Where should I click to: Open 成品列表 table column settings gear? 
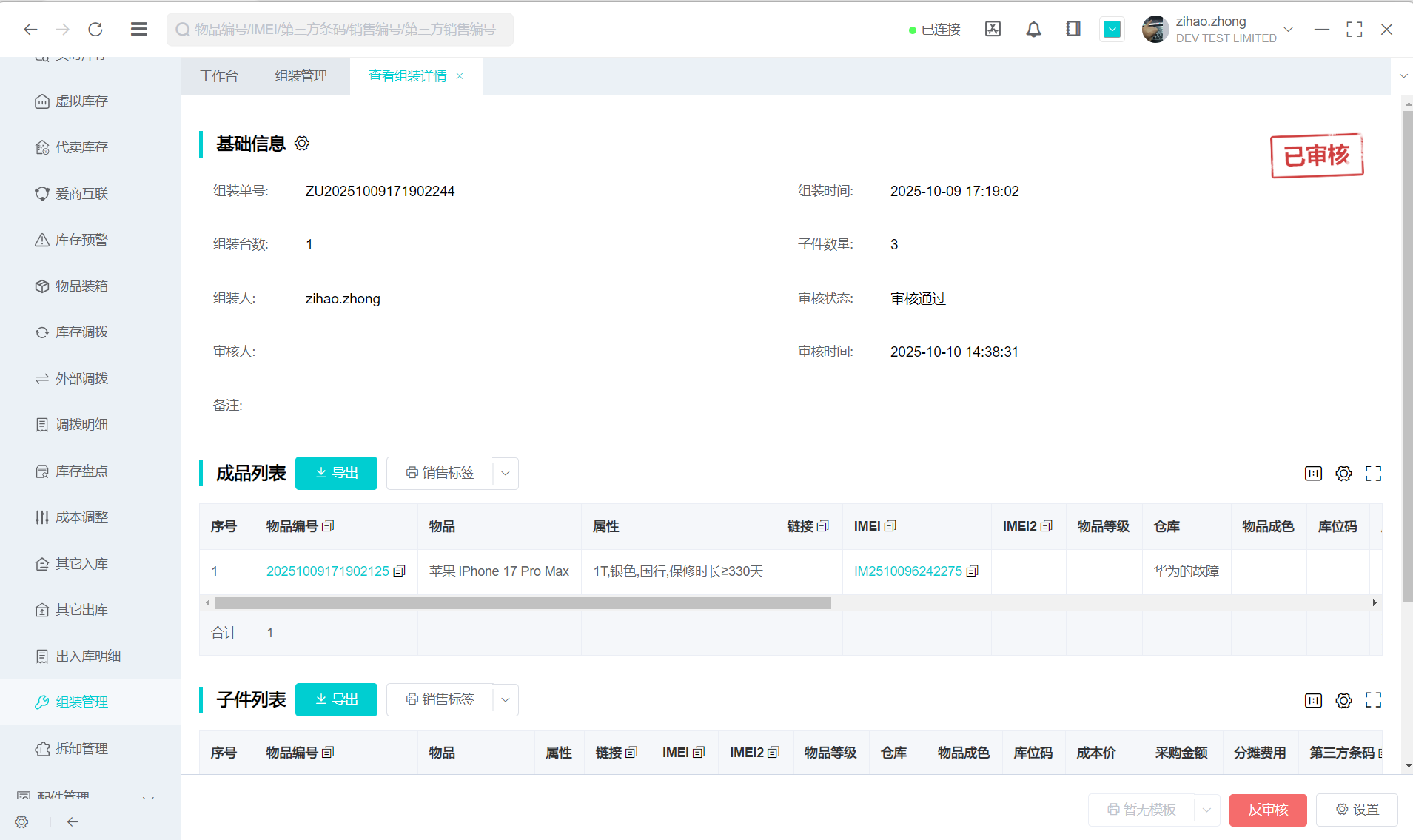point(1343,474)
